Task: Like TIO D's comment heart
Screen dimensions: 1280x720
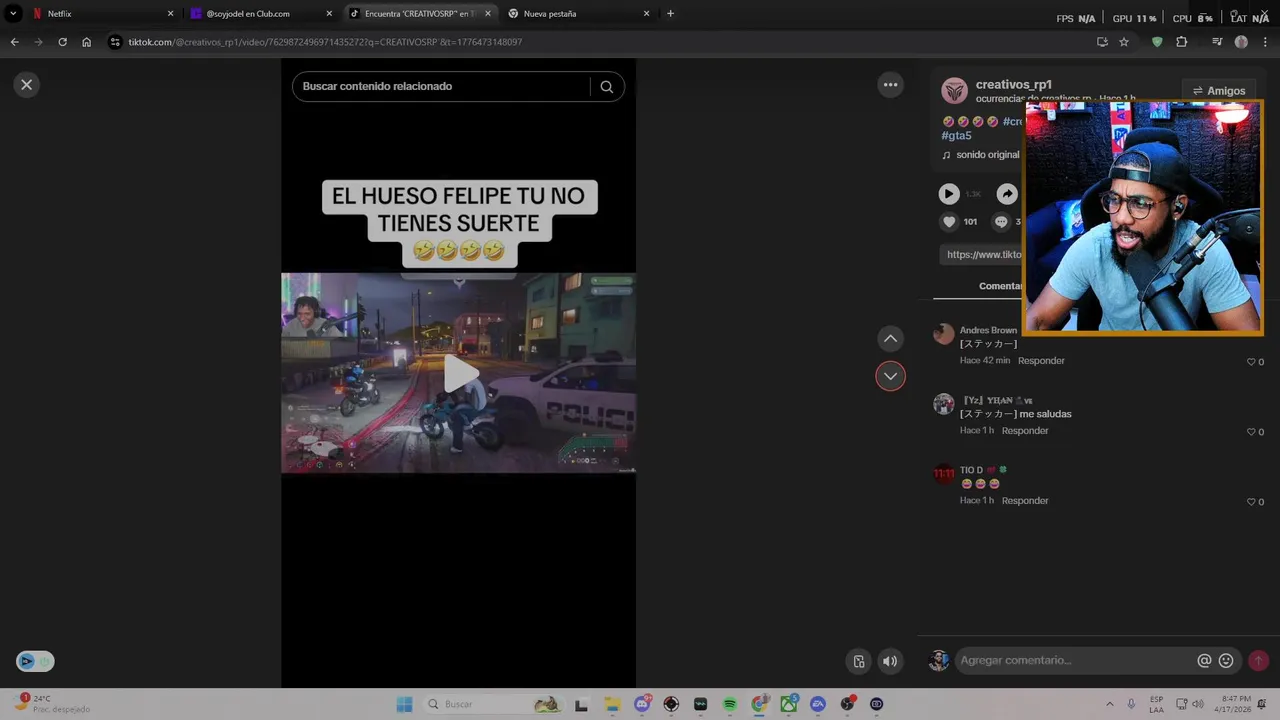Action: 1251,502
